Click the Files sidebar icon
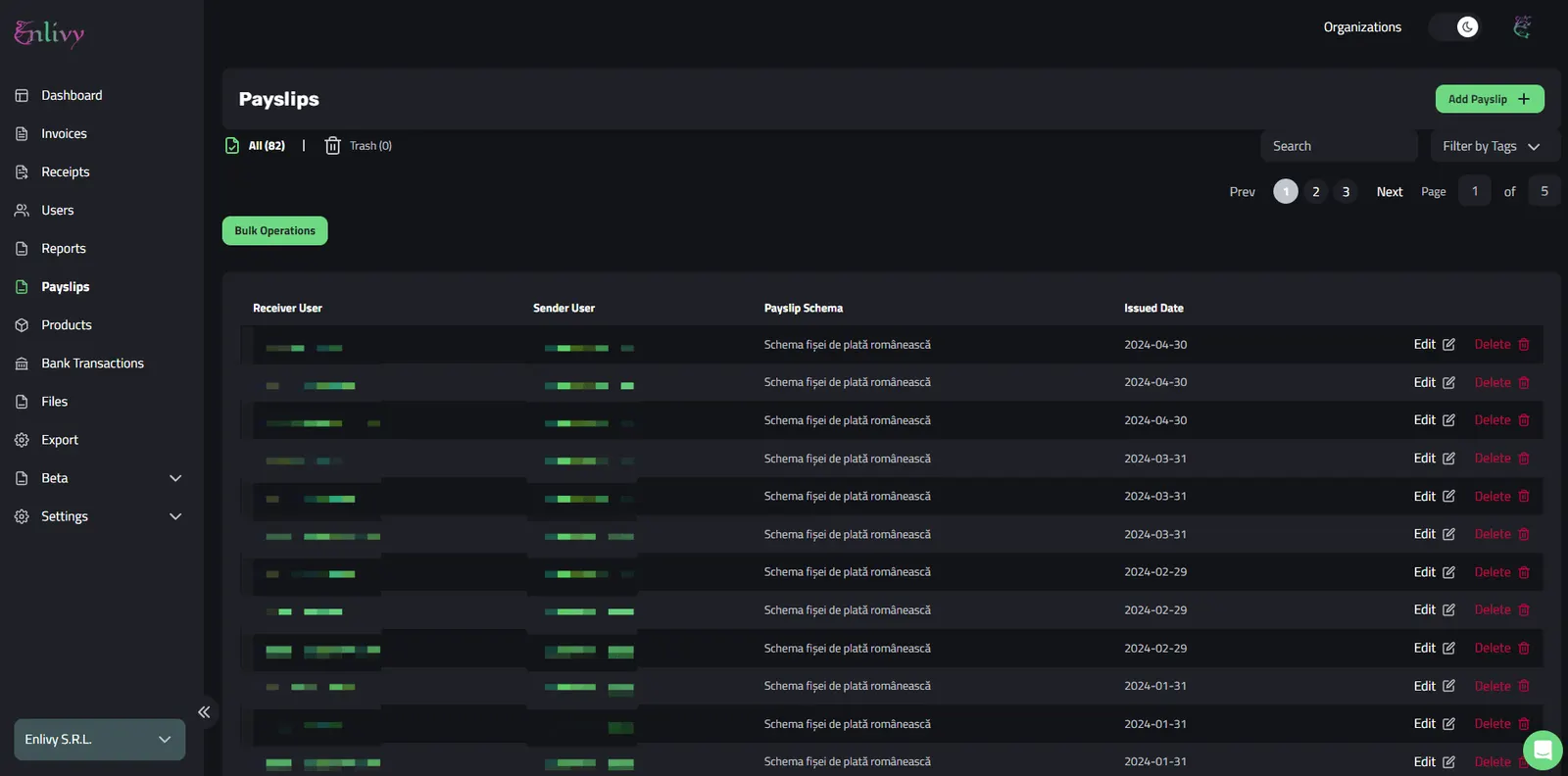The image size is (1568, 776). [x=22, y=401]
